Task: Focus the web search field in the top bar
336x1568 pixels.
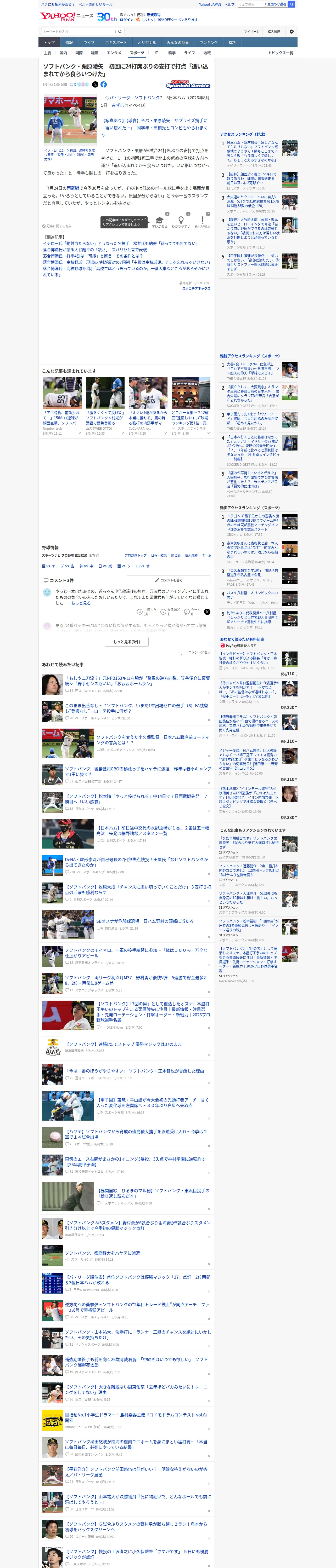Action: point(251,4)
